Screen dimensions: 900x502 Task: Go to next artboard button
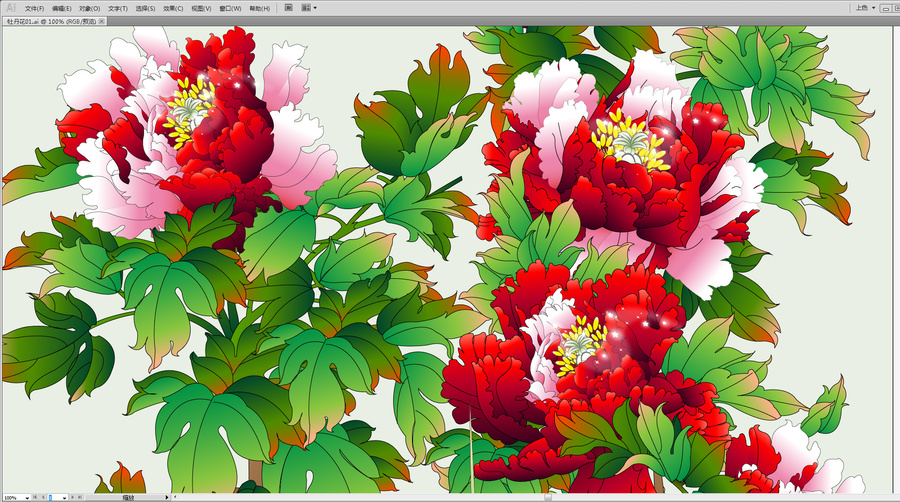[x=72, y=497]
